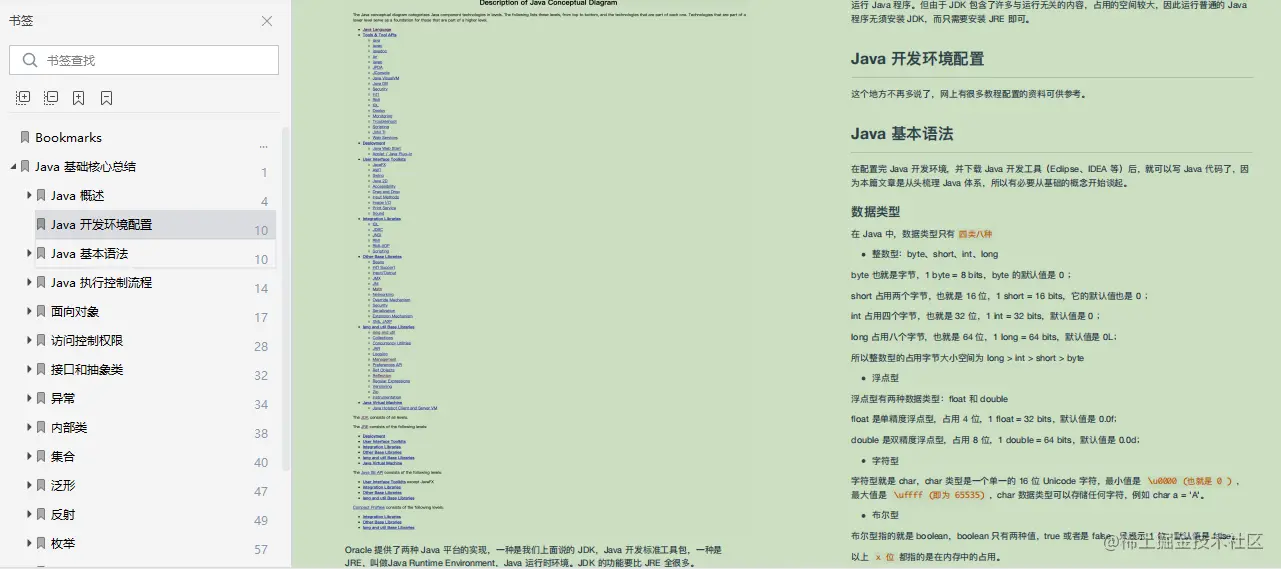This screenshot has width=1281, height=569.
Task: Focus the 书签查找 search field
Action: (x=144, y=60)
